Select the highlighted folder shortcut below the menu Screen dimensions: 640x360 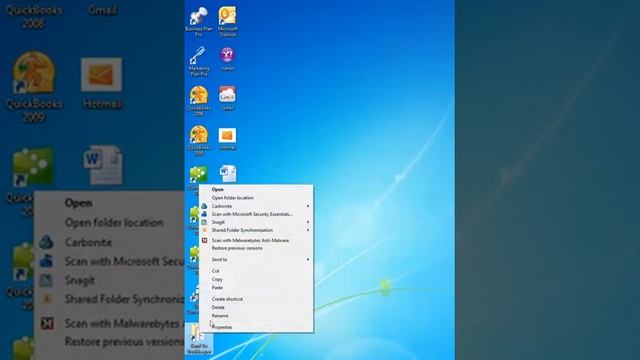coord(199,338)
